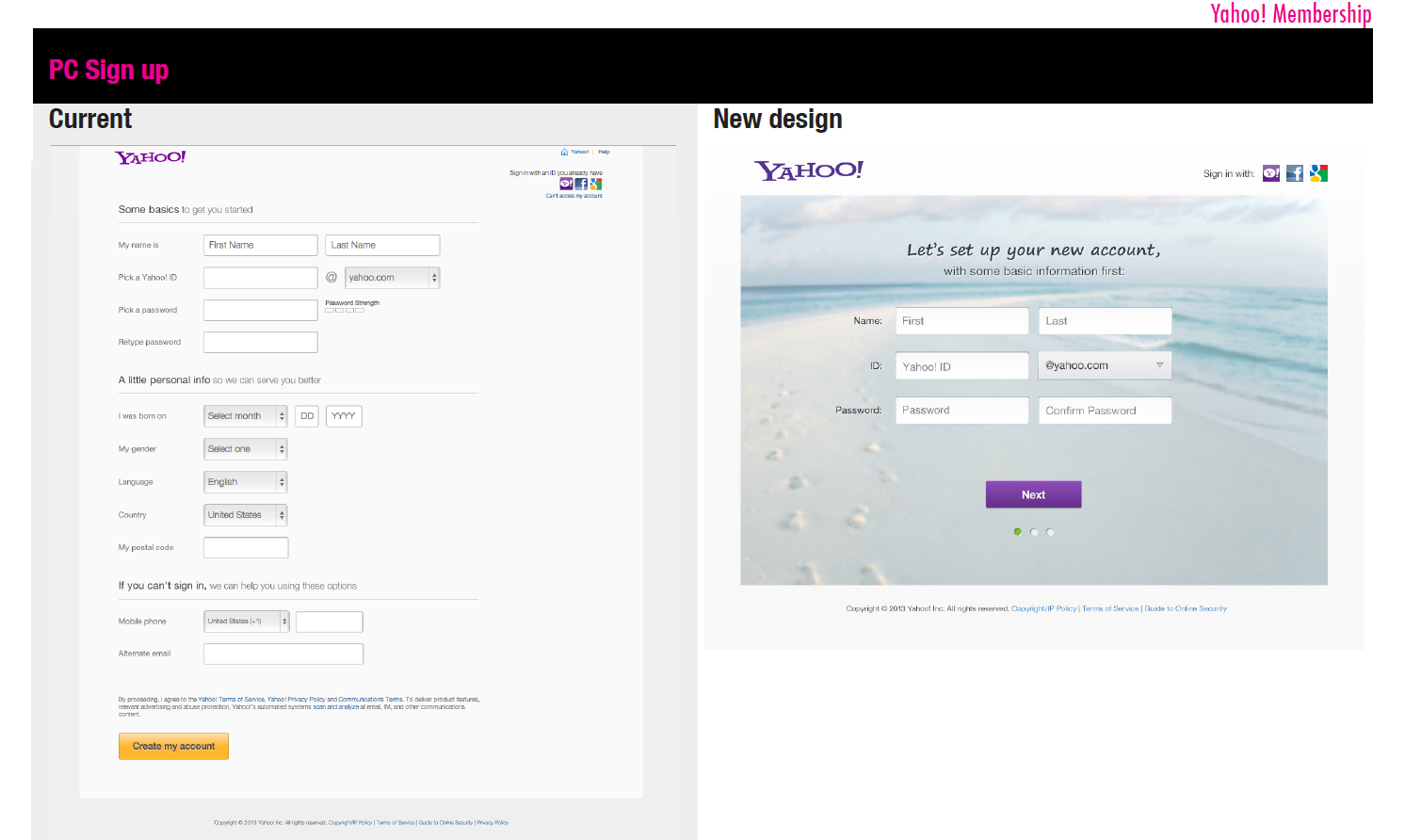Open Privacy Policy link in Current footer
1405x840 pixels.
pyautogui.click(x=493, y=823)
